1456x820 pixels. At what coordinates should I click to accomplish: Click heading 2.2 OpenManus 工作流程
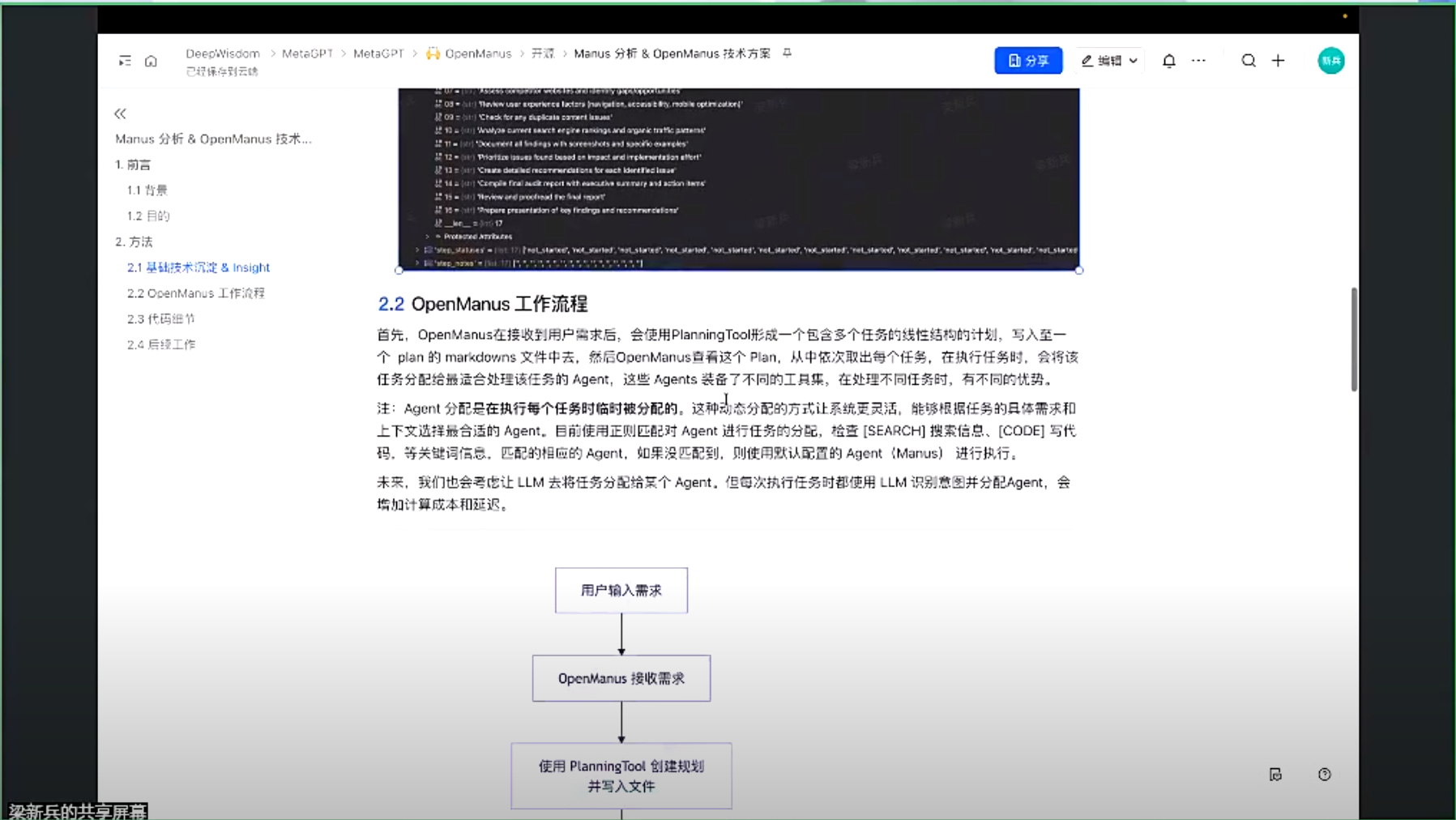click(x=483, y=304)
